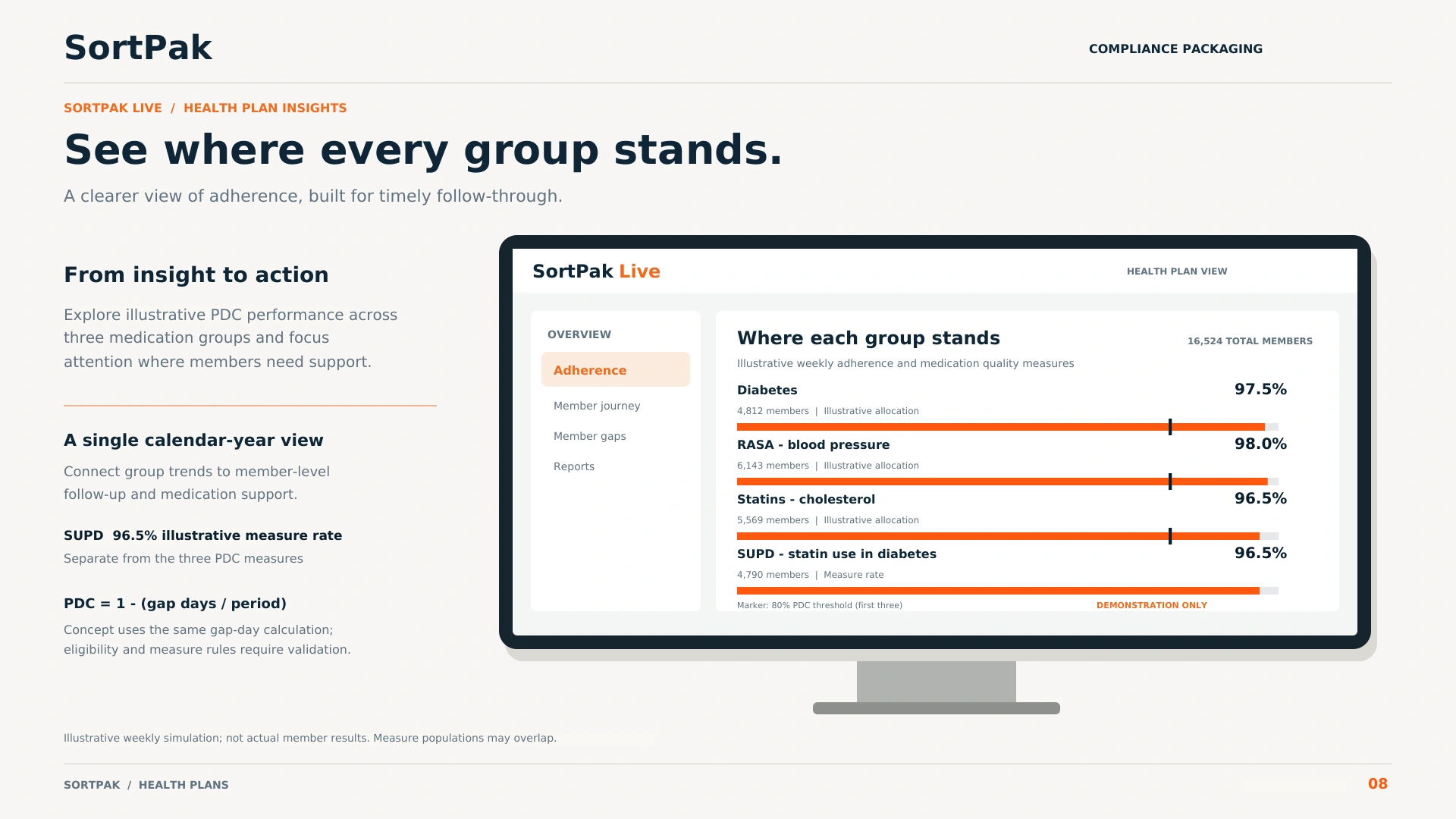Click the page number 08

point(1377,784)
